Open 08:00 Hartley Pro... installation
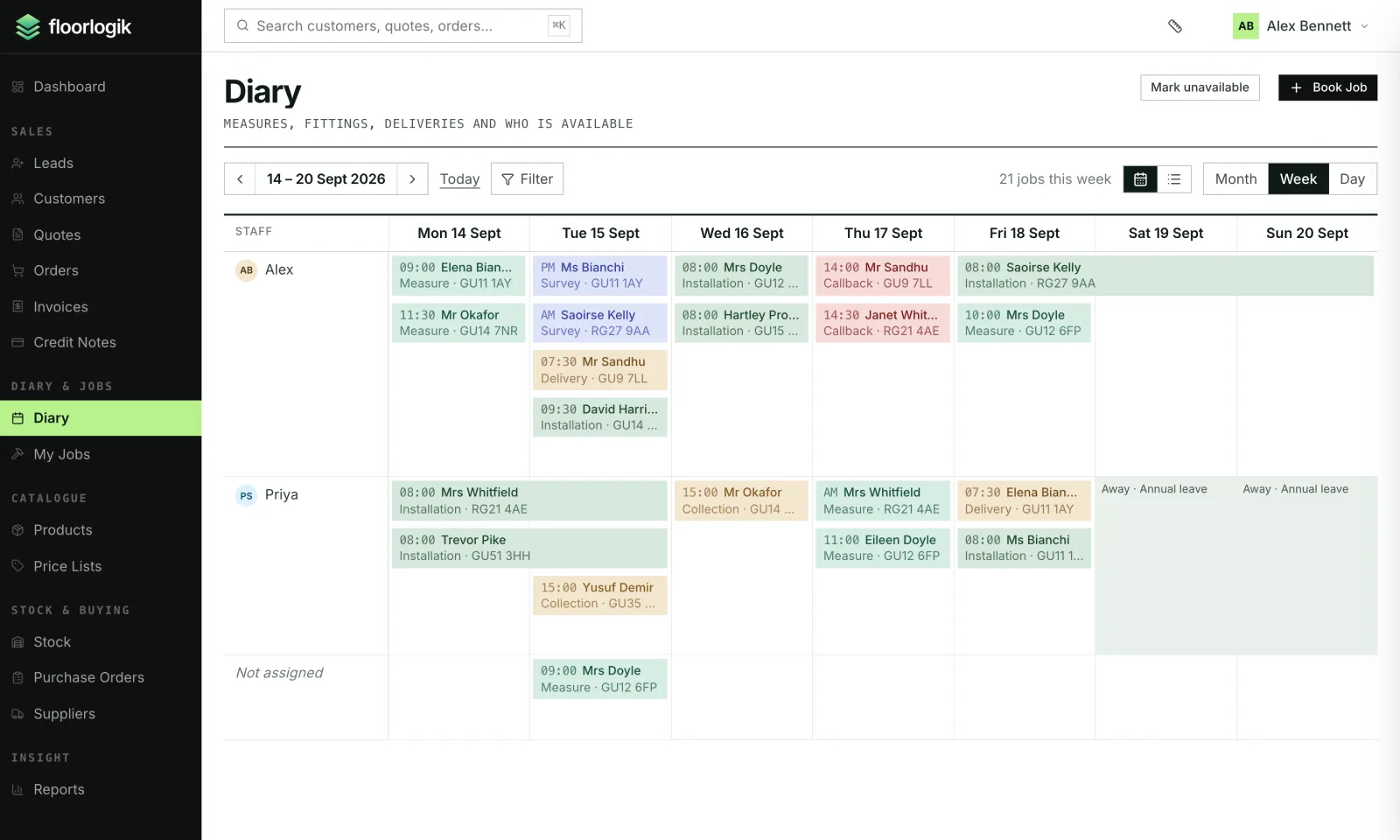 point(741,323)
